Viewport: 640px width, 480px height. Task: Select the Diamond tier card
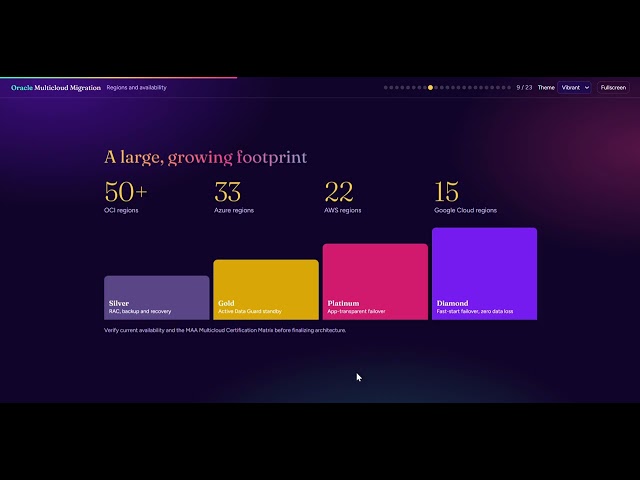pyautogui.click(x=484, y=273)
